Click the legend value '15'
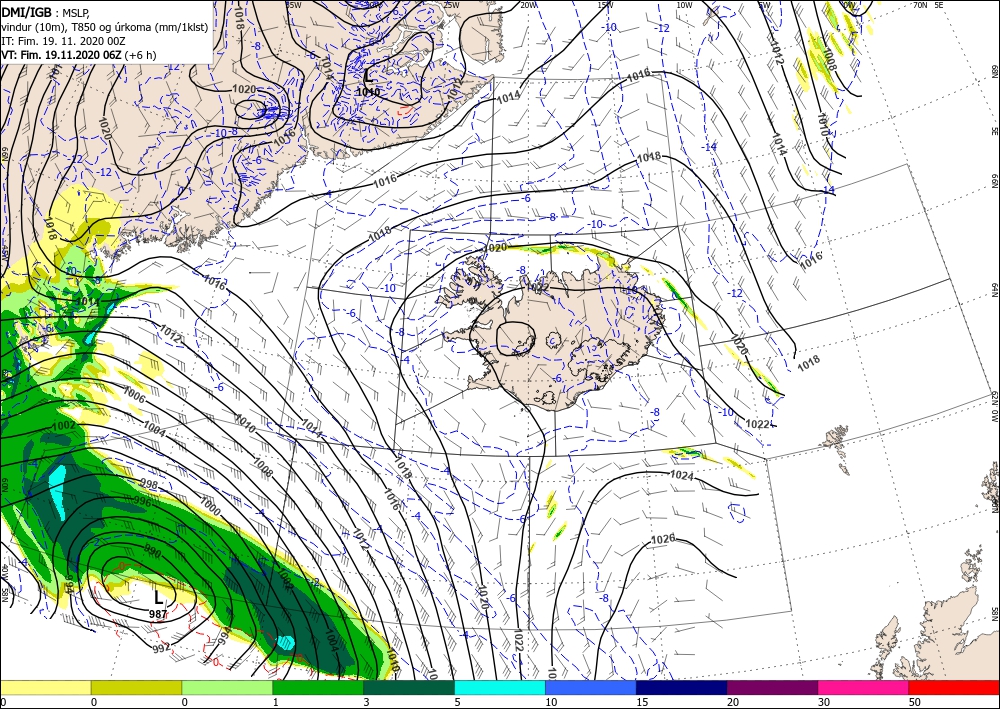This screenshot has height=709, width=1000. coord(642,702)
